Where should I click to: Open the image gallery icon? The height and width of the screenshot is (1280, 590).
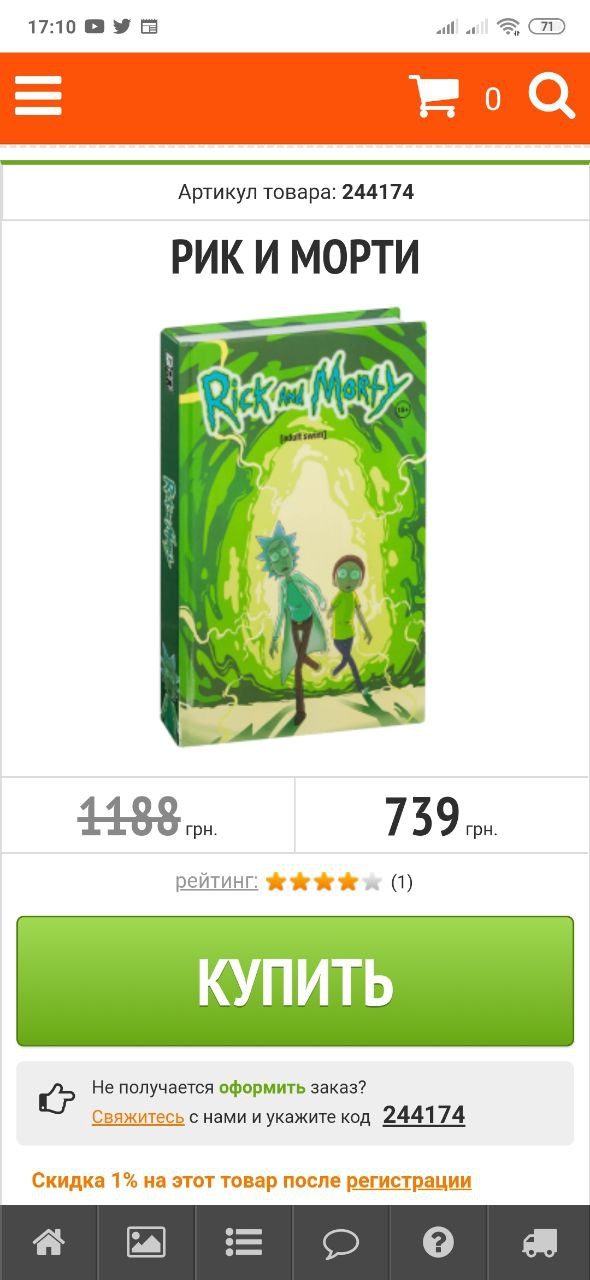[x=146, y=1242]
